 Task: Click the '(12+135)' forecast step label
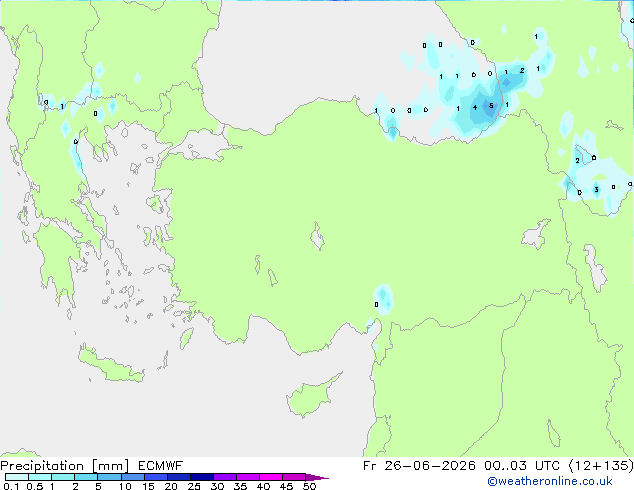pos(601,466)
